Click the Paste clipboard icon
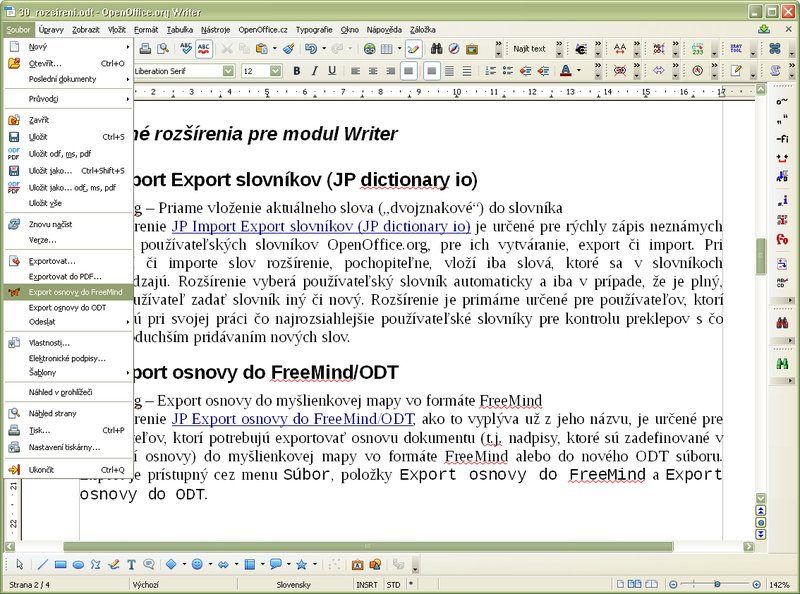The width and height of the screenshot is (800, 594). click(261, 48)
